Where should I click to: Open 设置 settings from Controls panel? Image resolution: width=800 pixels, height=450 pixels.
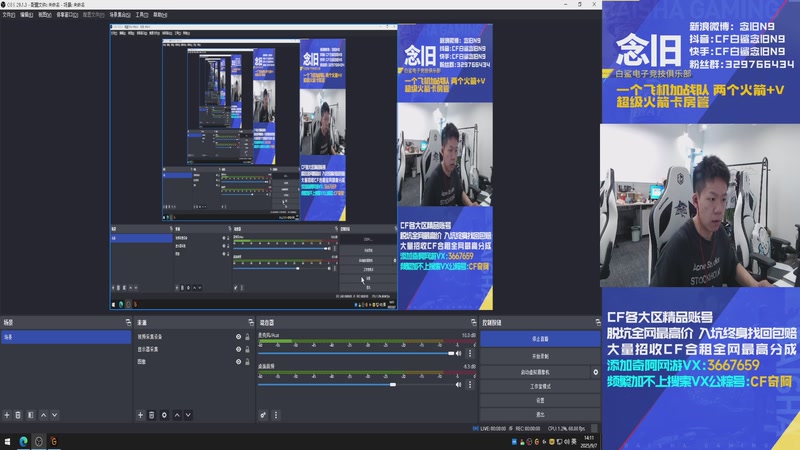pos(540,401)
